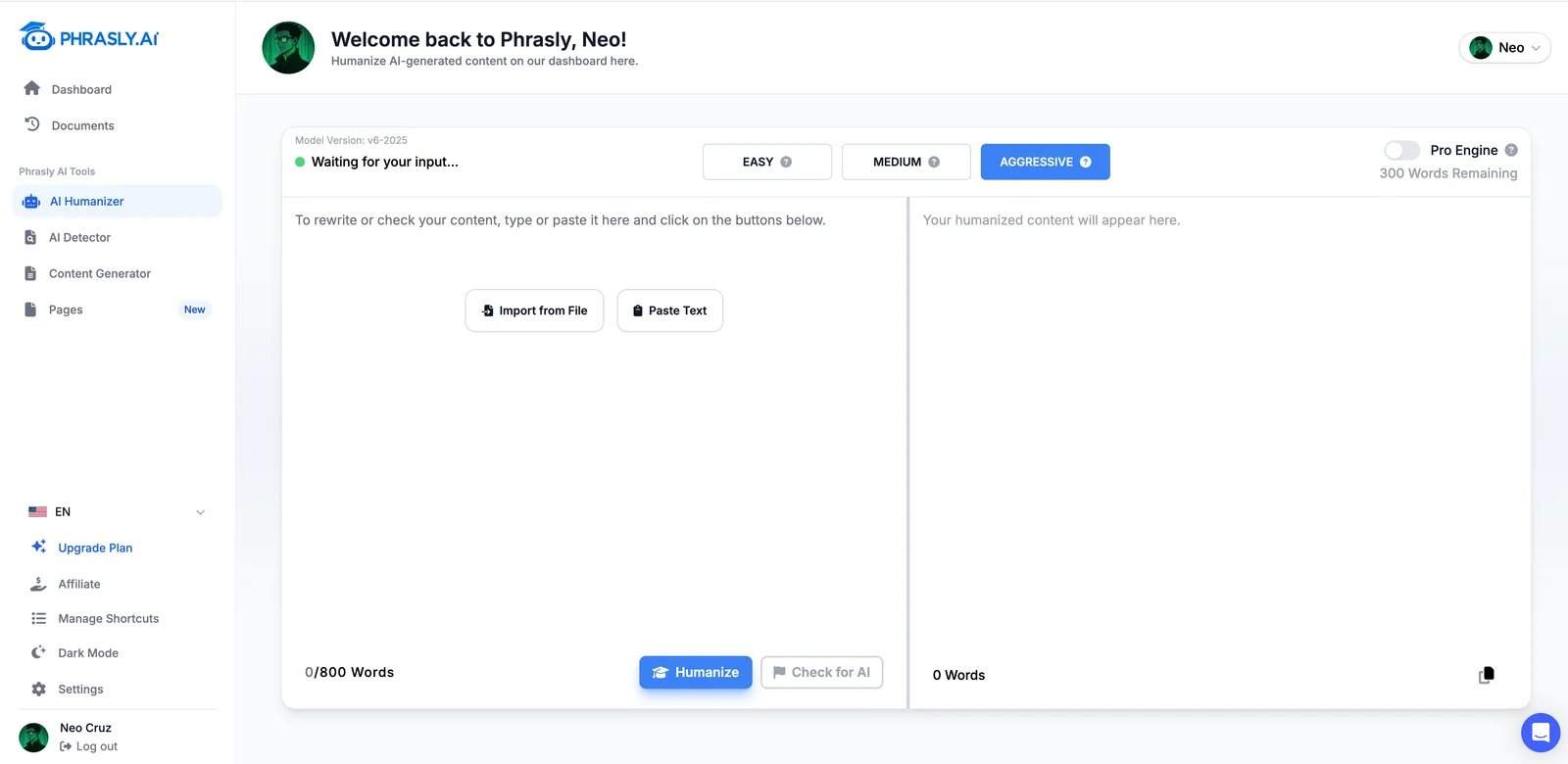Open Documents via the history icon

click(x=31, y=124)
